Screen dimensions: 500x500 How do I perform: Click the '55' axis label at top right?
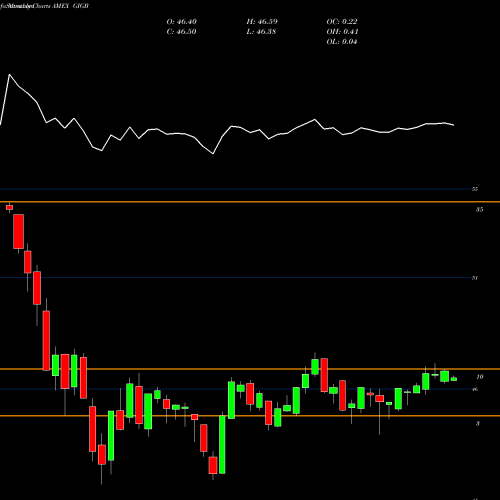pos(475,189)
